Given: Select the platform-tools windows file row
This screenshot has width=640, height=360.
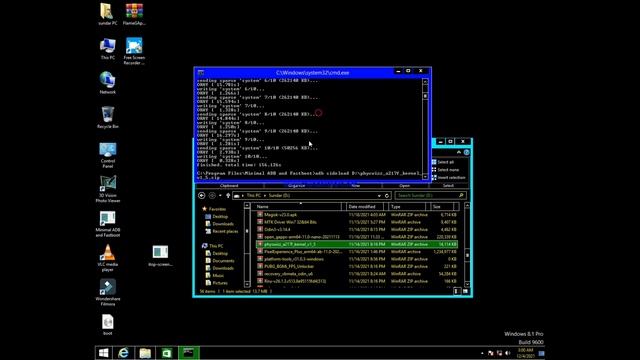Looking at the screenshot, I should (357, 259).
